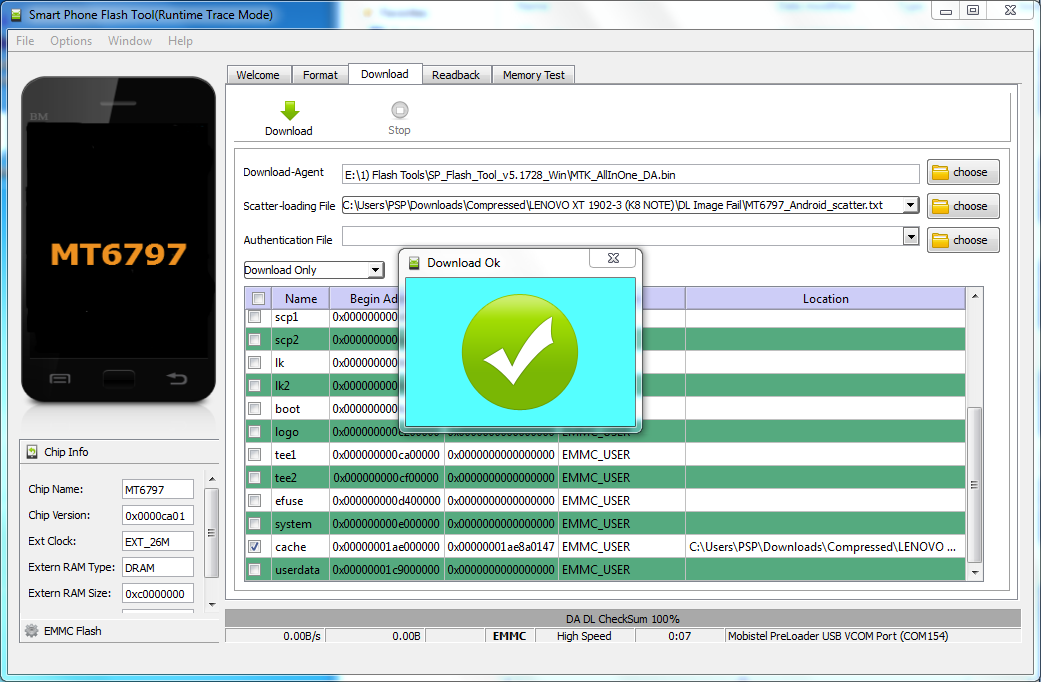Click the Download-Agent path field
1041x682 pixels.
tap(631, 175)
